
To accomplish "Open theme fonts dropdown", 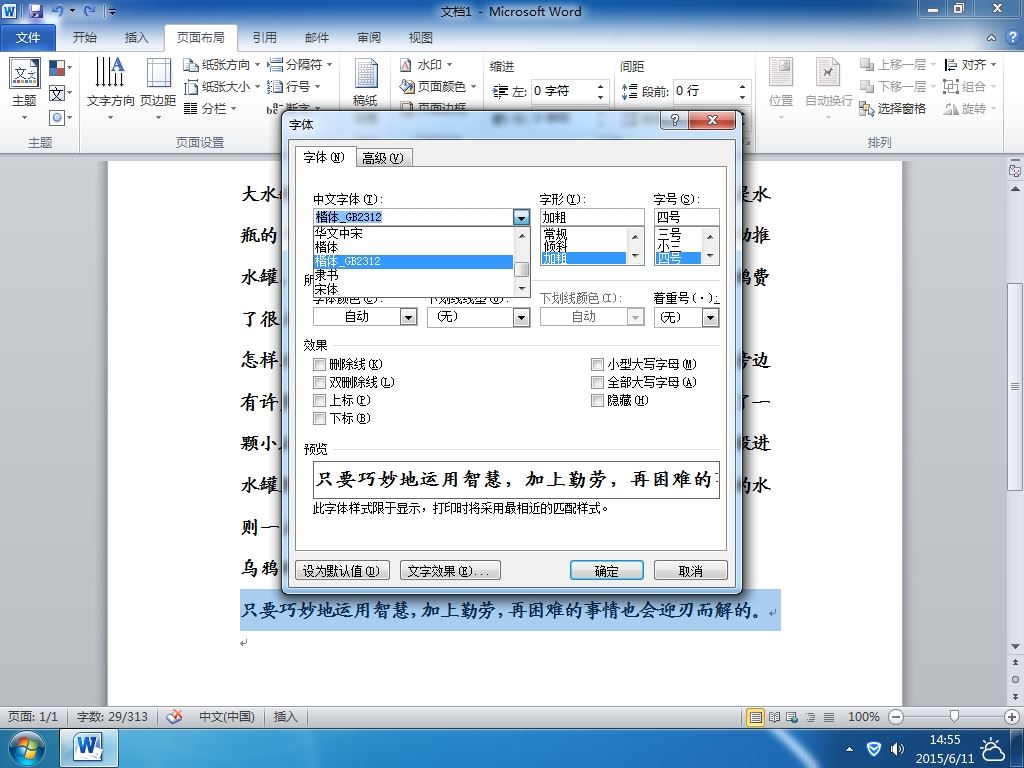I will 60,93.
